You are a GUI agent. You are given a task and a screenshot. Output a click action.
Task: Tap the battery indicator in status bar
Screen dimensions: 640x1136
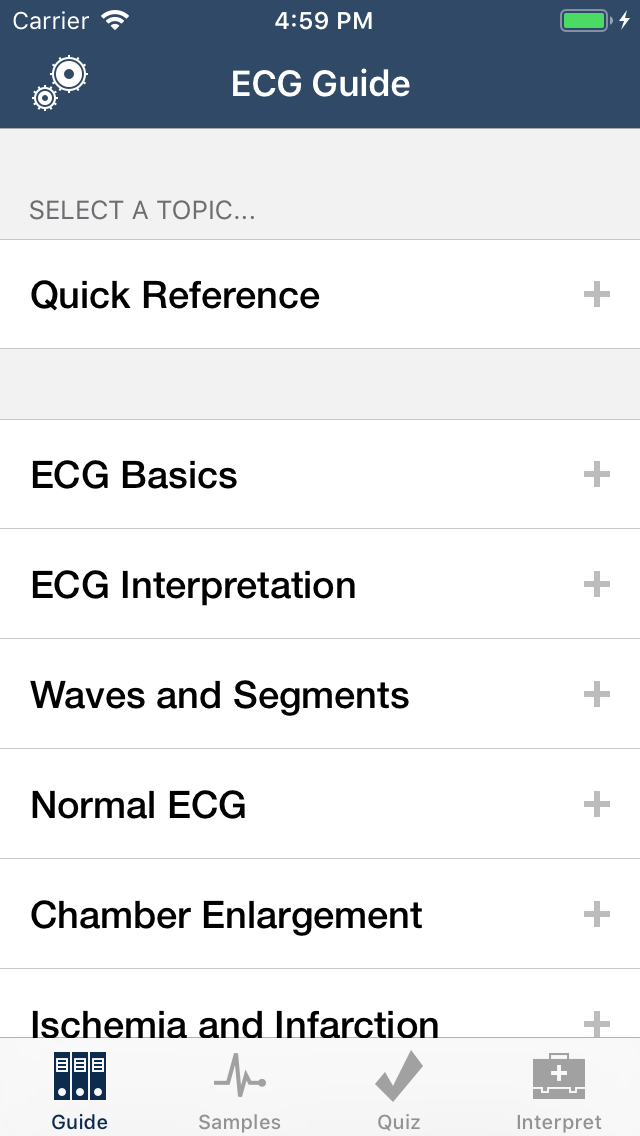point(586,21)
